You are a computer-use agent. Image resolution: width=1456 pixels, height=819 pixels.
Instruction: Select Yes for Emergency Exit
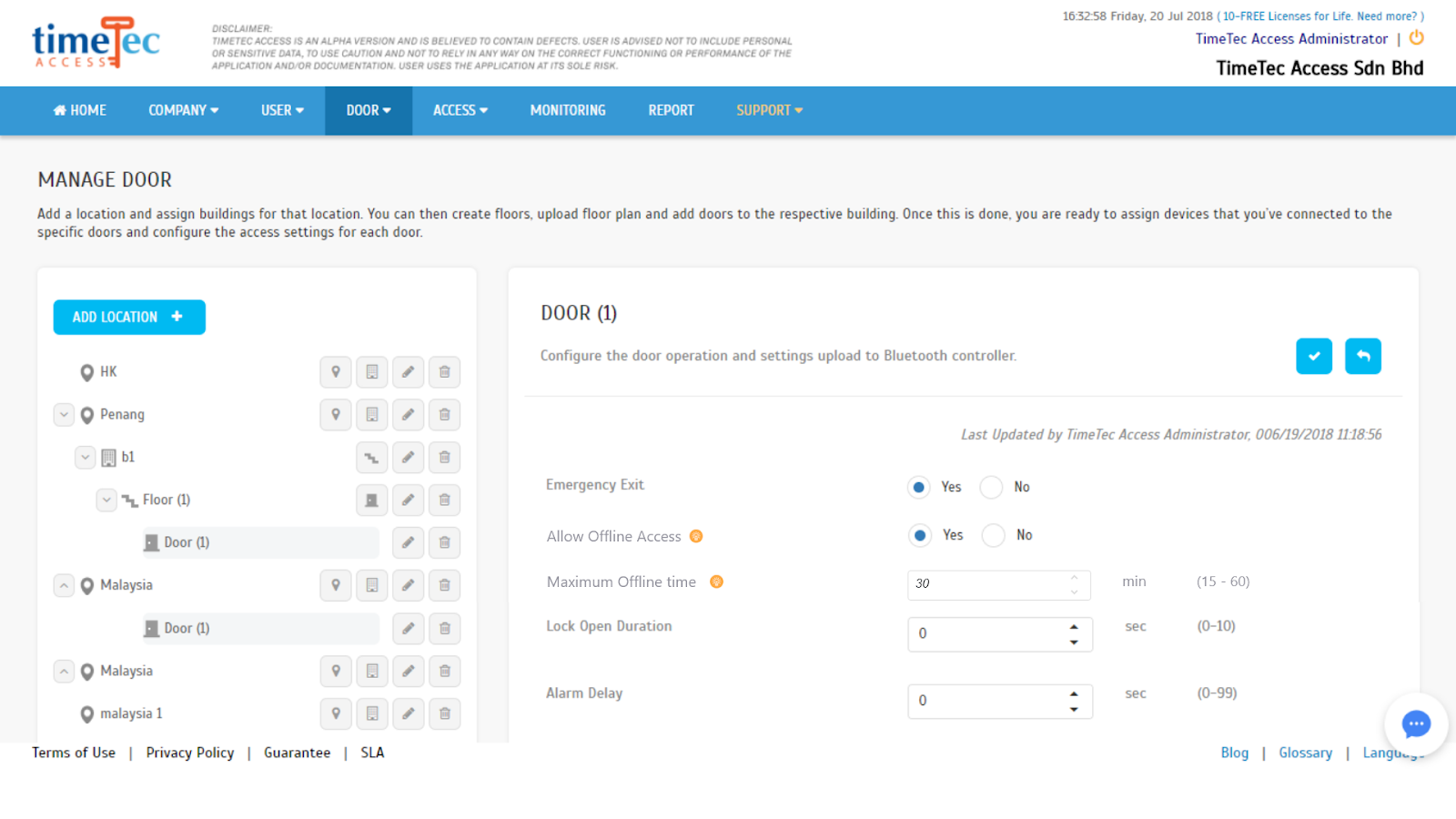coord(919,487)
